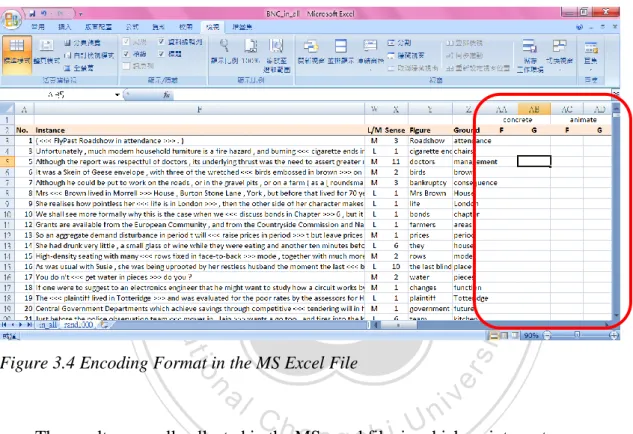The width and height of the screenshot is (633, 434).
Task: Toggle the greyed Ruler checkbox
Action: (x=126, y=42)
